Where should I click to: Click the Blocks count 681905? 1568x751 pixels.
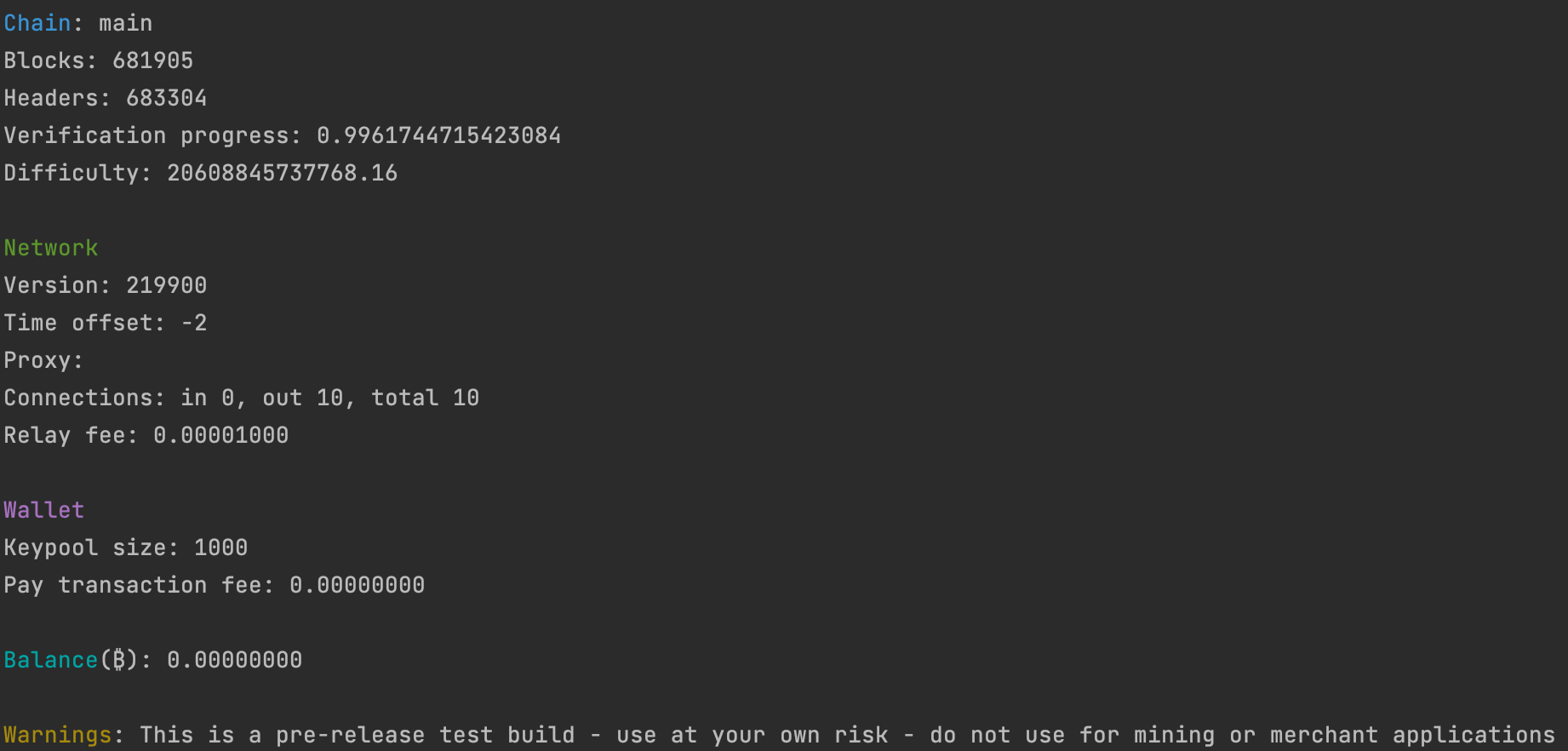tap(152, 60)
